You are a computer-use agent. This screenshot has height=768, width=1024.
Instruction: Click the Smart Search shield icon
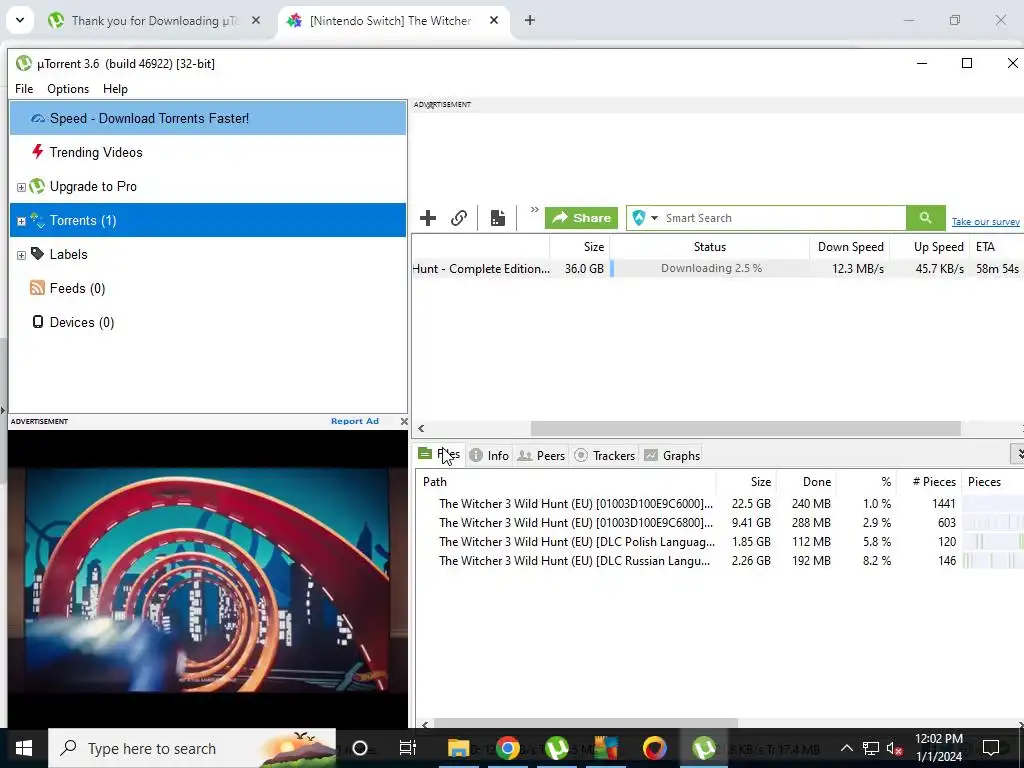tap(639, 217)
